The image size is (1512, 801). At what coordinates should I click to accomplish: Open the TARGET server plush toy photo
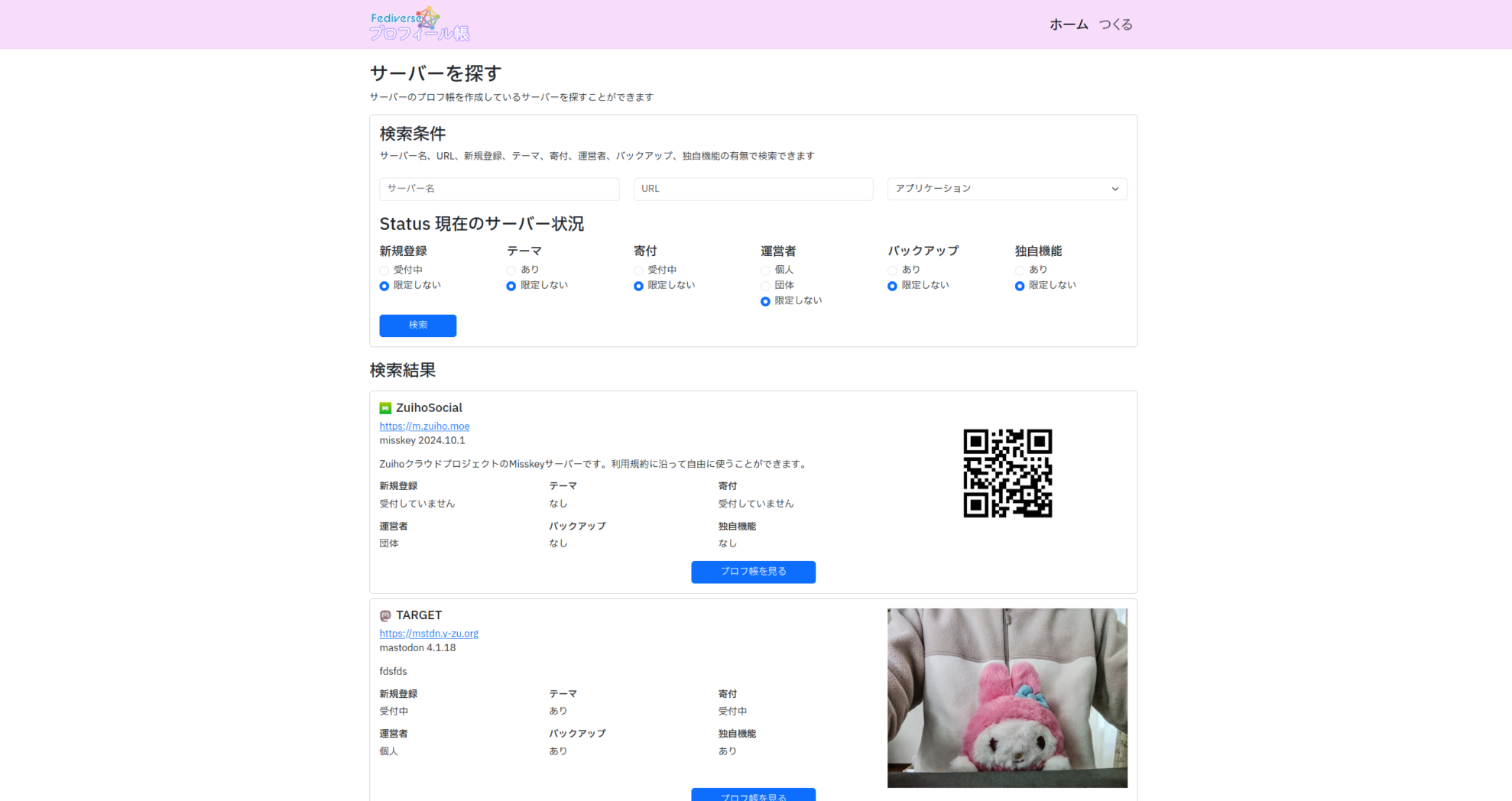coord(1007,697)
